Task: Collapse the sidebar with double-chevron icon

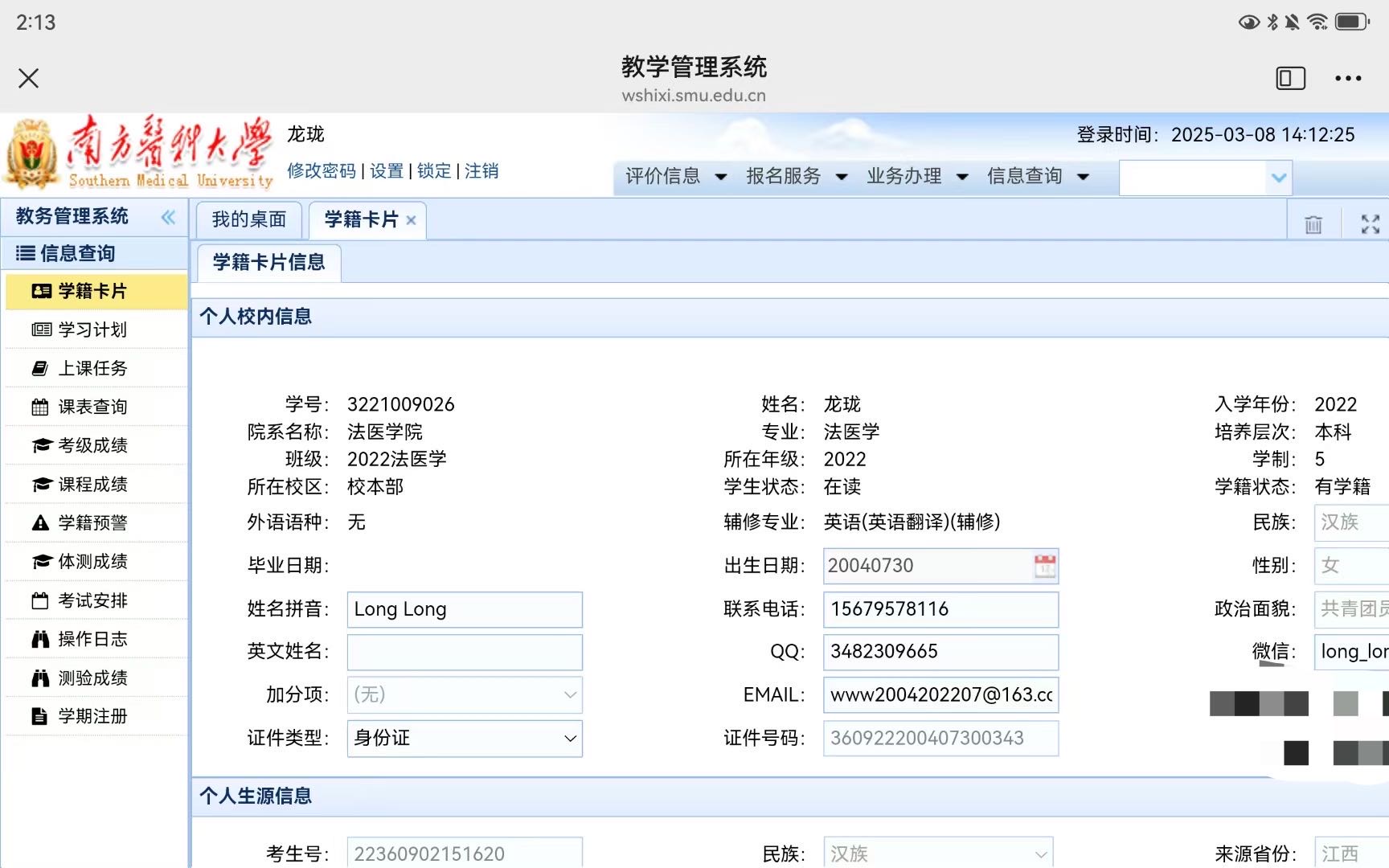Action: pyautogui.click(x=168, y=217)
